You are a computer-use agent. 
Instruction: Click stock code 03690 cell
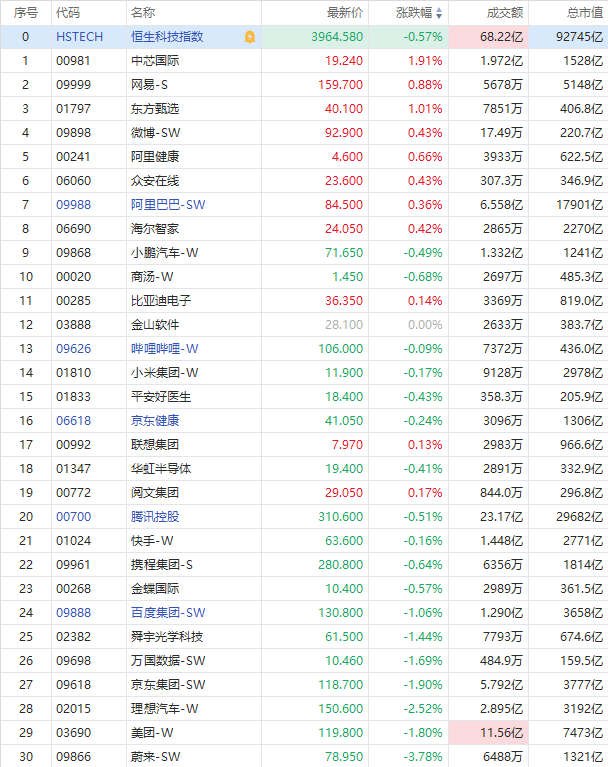[89, 732]
